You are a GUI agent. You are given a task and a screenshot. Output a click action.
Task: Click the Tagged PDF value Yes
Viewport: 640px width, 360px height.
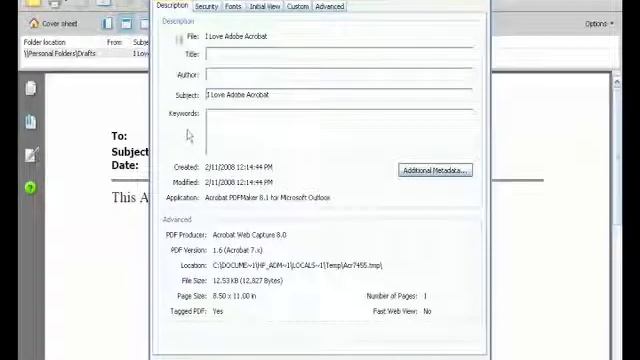[218, 311]
